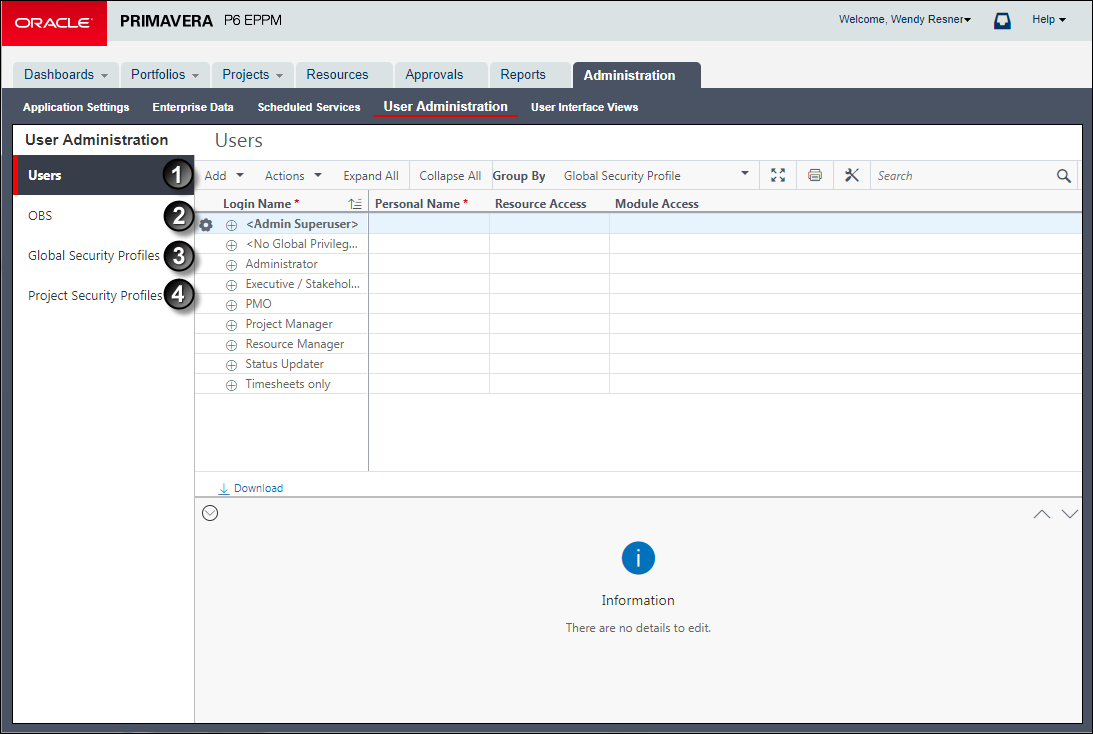
Task: Click the blue Information icon
Action: tap(638, 558)
